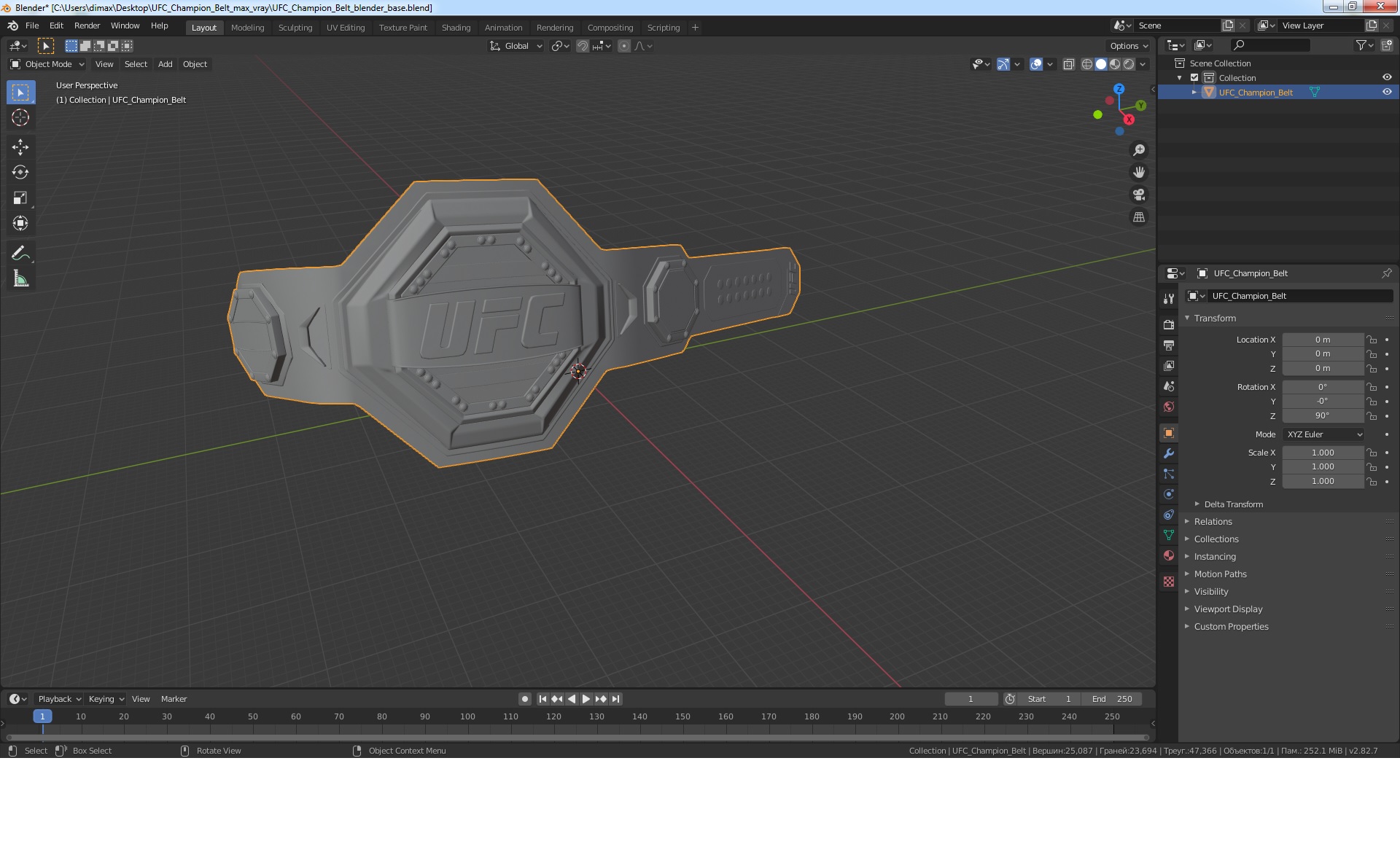The width and height of the screenshot is (1400, 844).
Task: Select the Move tool in toolbar
Action: pos(20,146)
